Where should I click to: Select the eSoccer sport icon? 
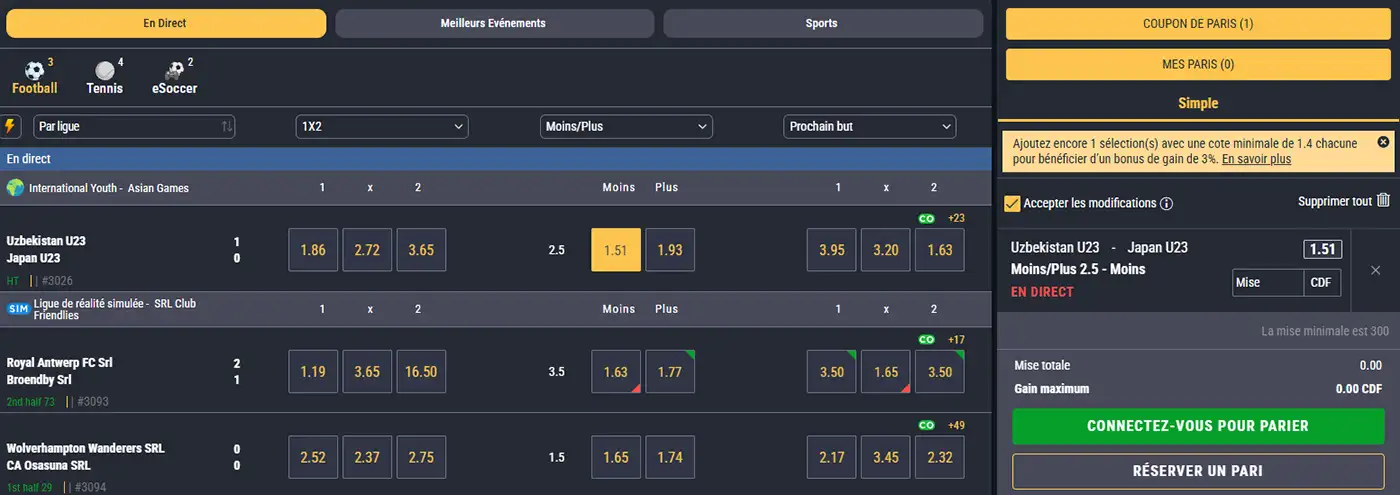tap(174, 71)
